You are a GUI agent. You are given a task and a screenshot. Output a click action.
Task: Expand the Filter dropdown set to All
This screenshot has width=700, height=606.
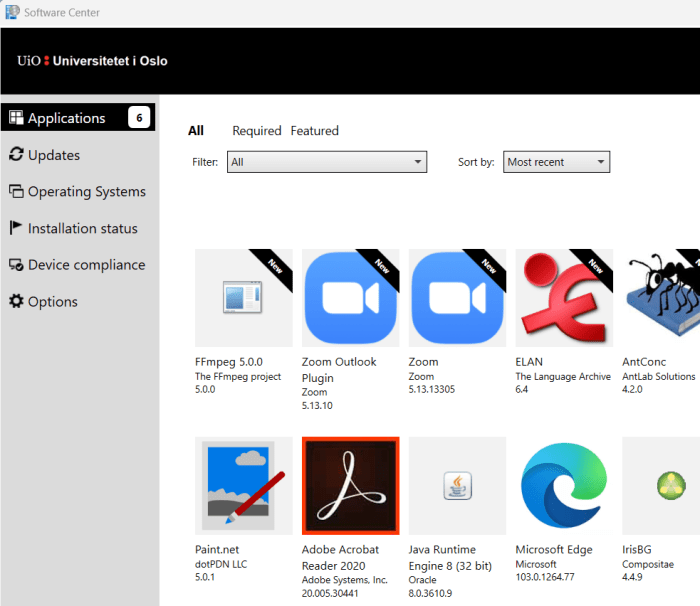click(327, 162)
